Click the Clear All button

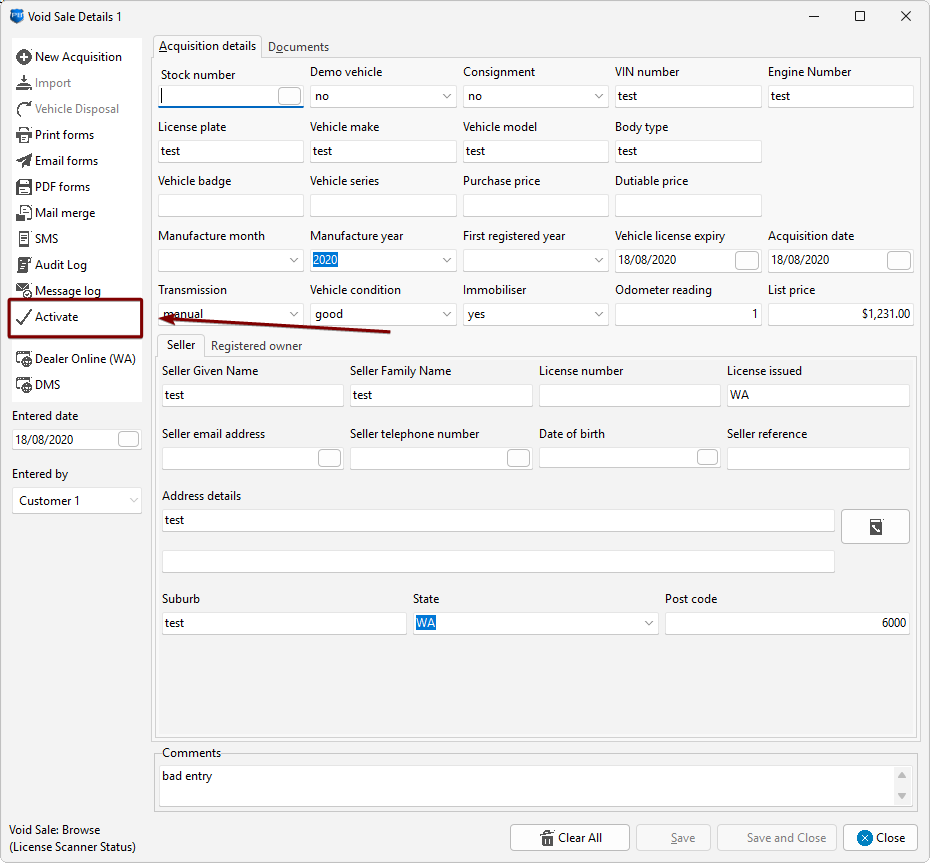coord(570,838)
